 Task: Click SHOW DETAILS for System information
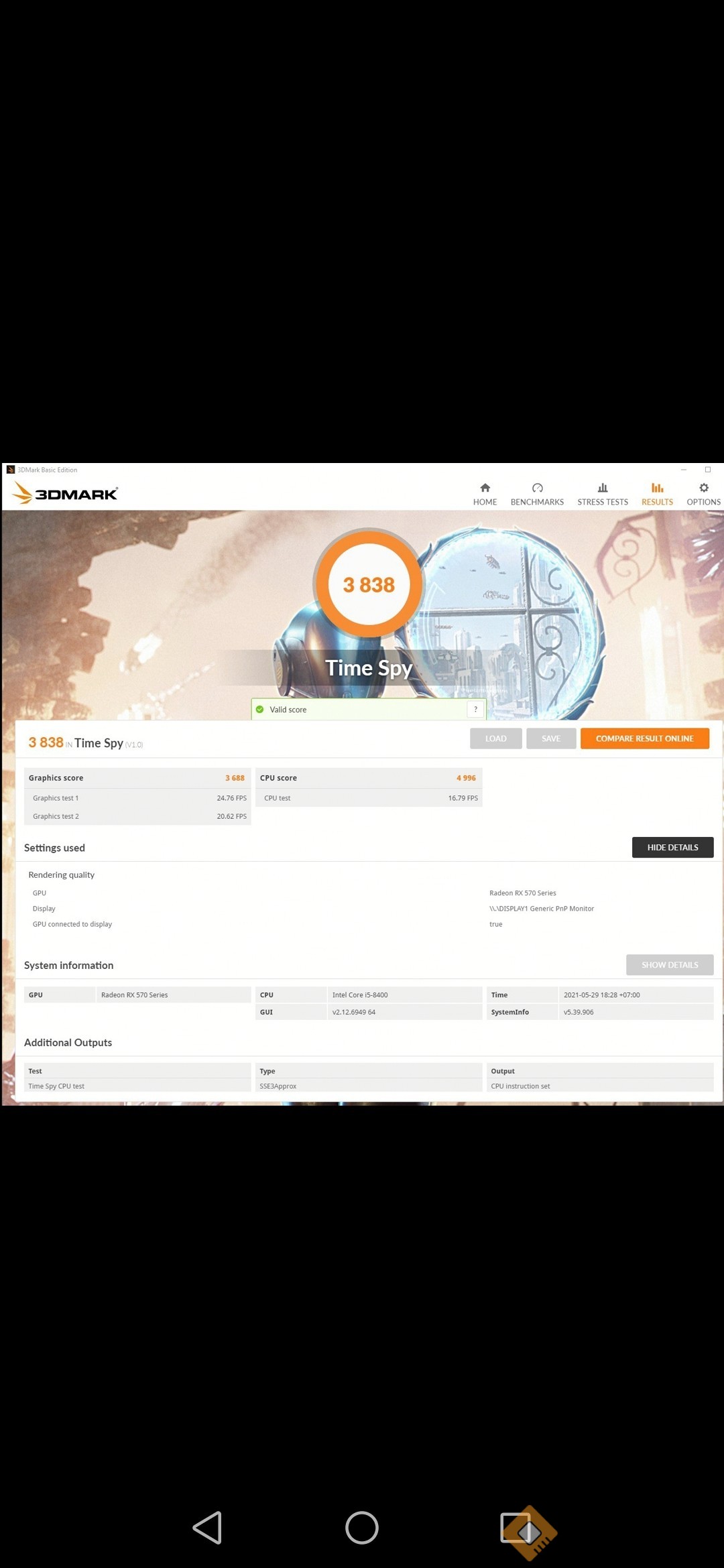point(670,965)
